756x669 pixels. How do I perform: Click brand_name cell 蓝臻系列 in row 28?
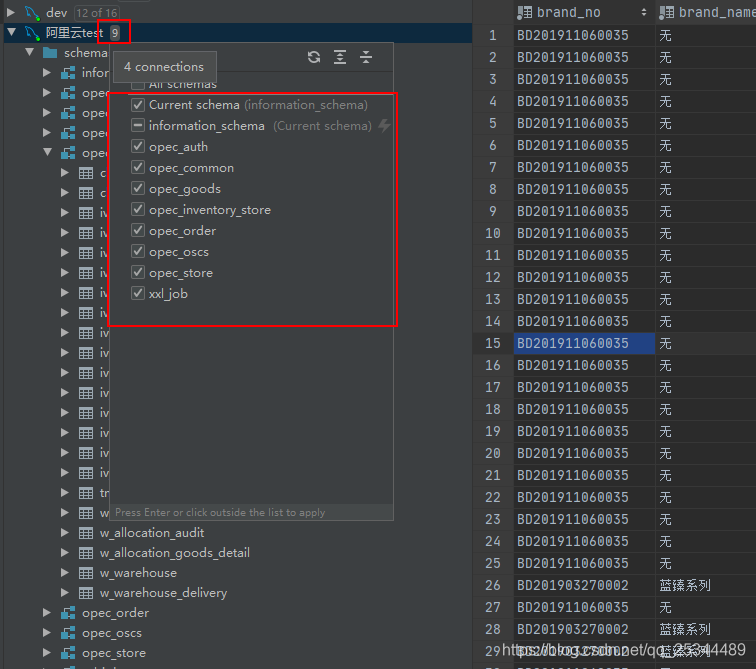tap(706, 629)
